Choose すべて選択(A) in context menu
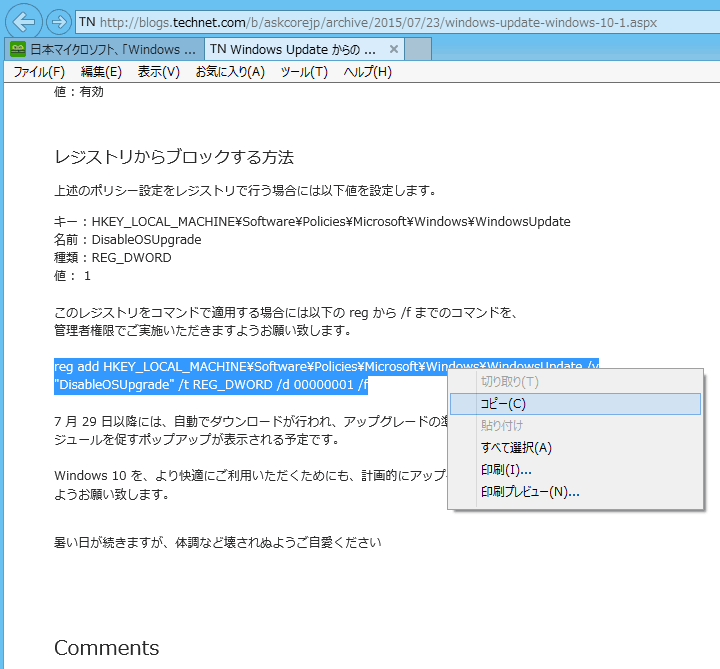Viewport: 720px width, 669px height. point(575,448)
